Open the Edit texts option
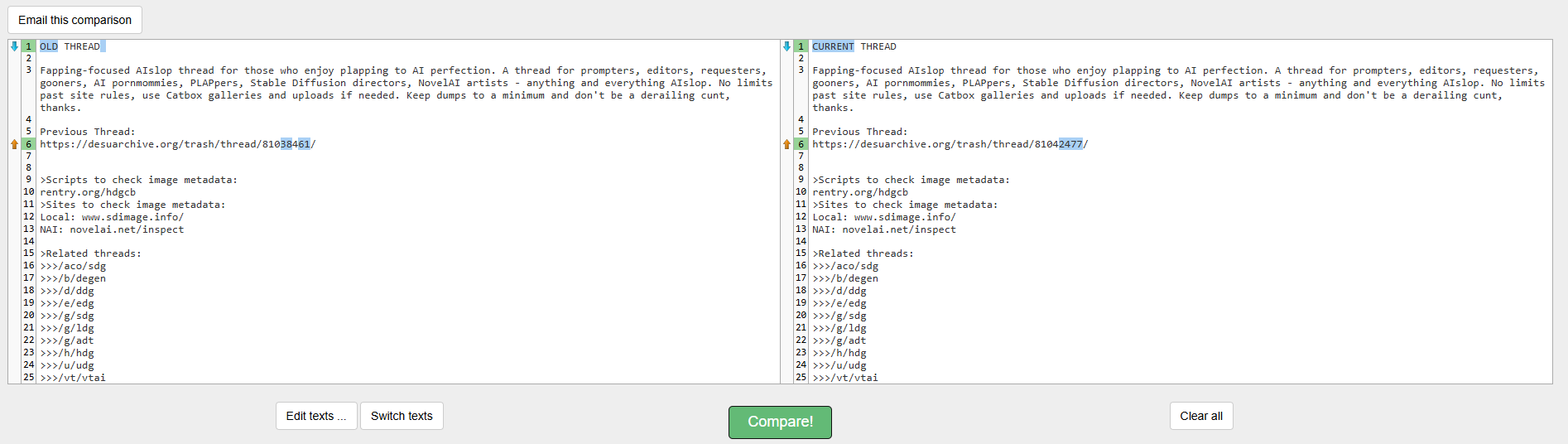The height and width of the screenshot is (444, 1568). [316, 416]
